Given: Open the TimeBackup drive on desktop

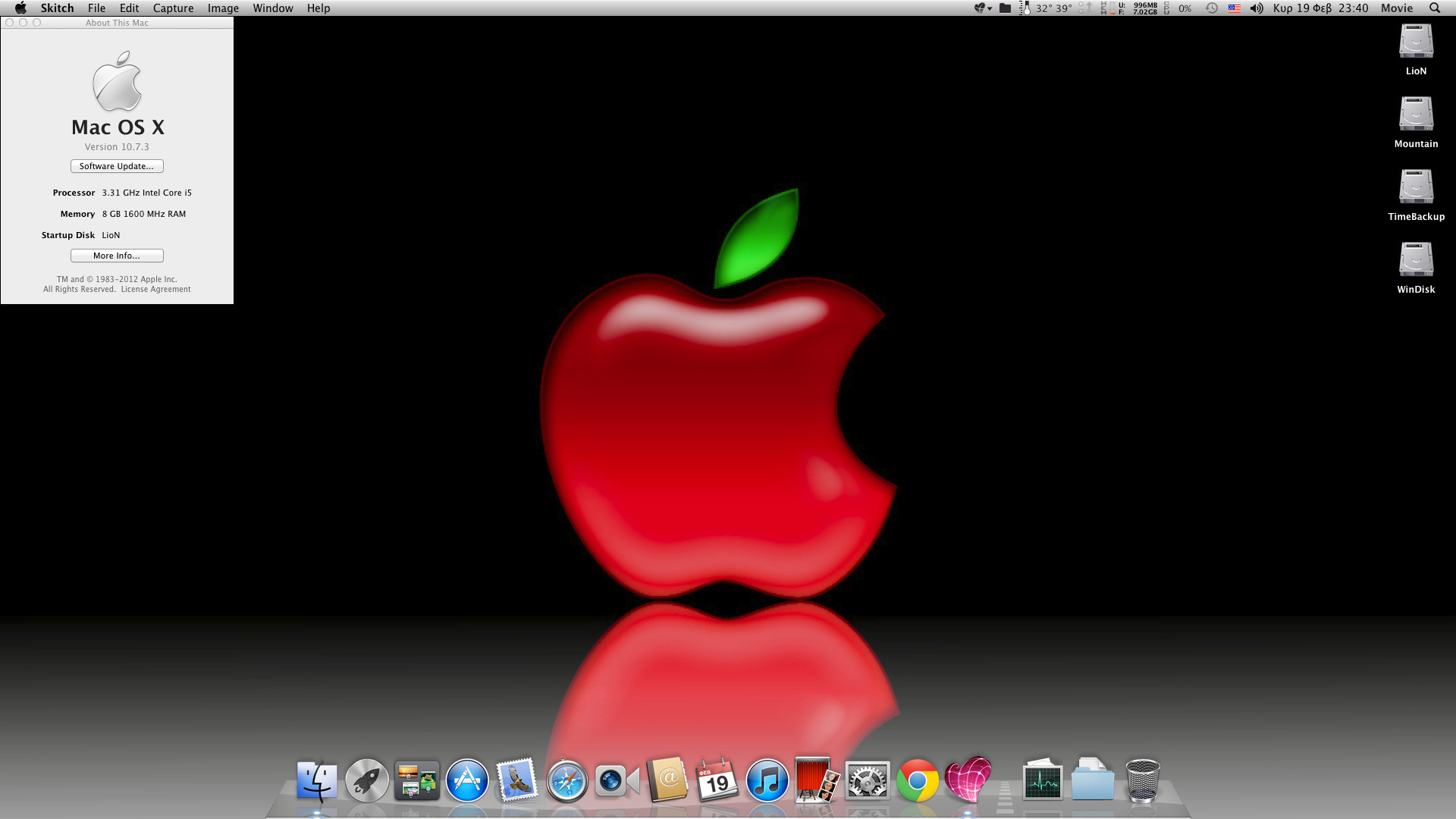Looking at the screenshot, I should (1416, 195).
